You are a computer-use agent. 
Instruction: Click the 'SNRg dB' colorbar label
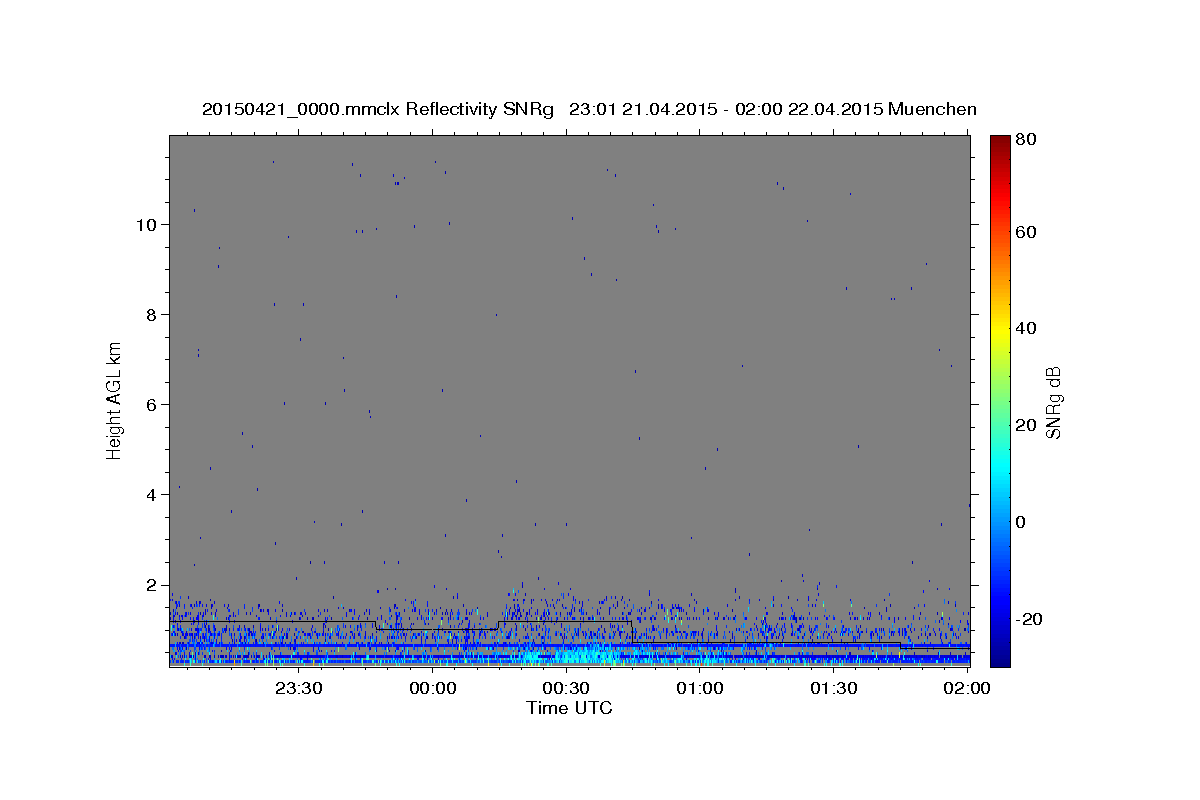pyautogui.click(x=1053, y=401)
